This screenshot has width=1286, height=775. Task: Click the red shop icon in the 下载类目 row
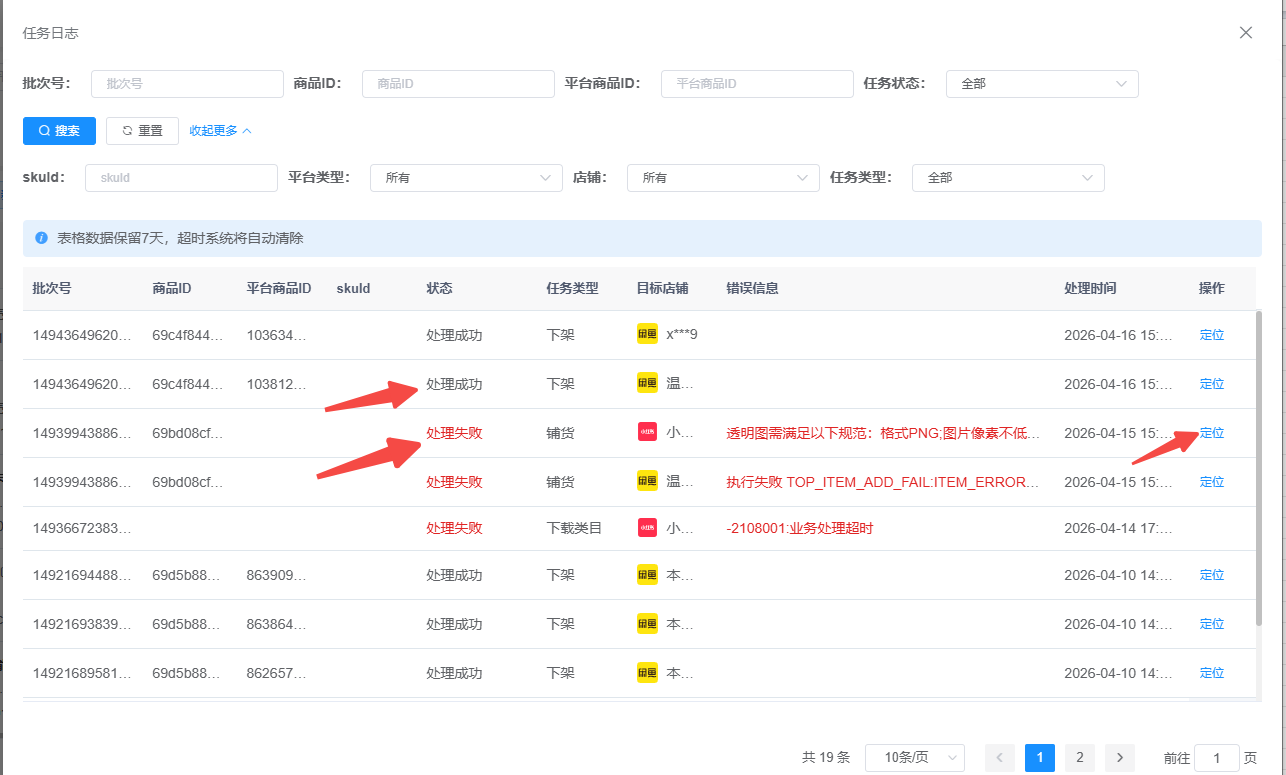(x=647, y=527)
